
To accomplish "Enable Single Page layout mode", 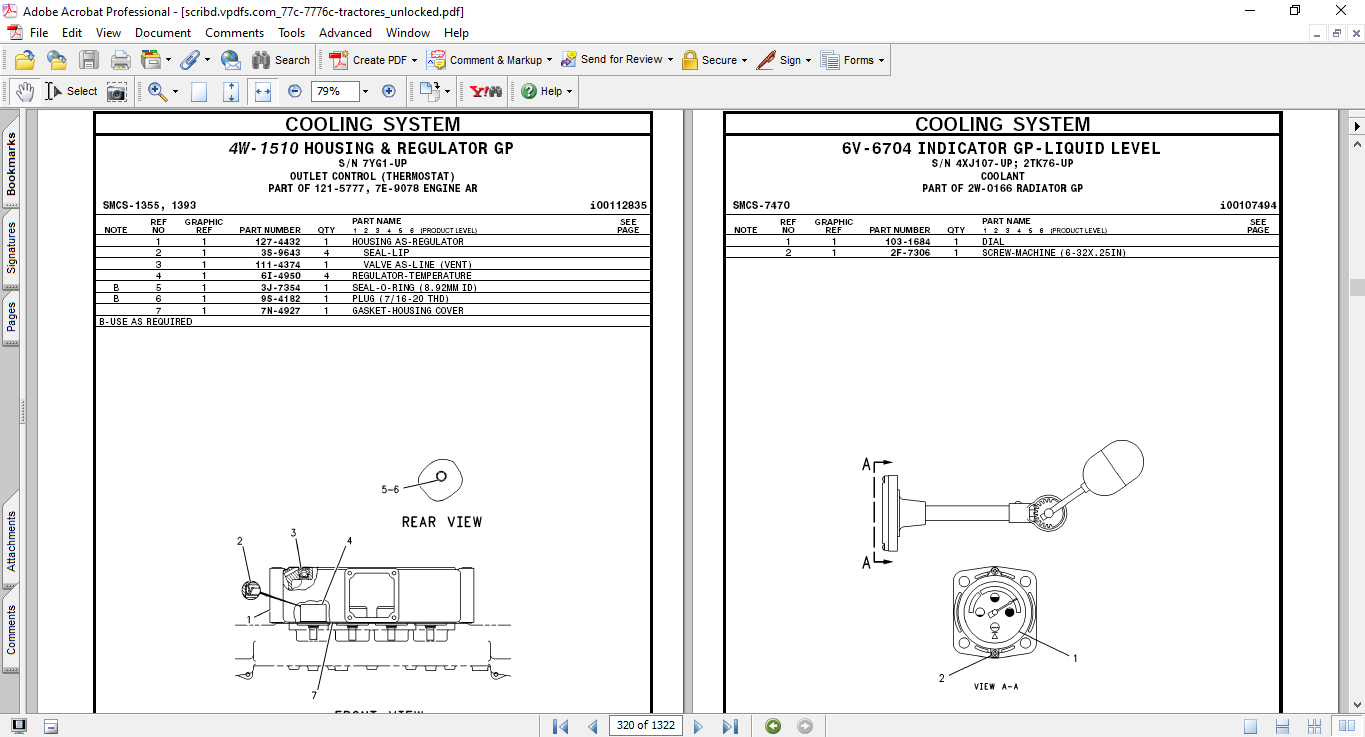I will (1250, 725).
